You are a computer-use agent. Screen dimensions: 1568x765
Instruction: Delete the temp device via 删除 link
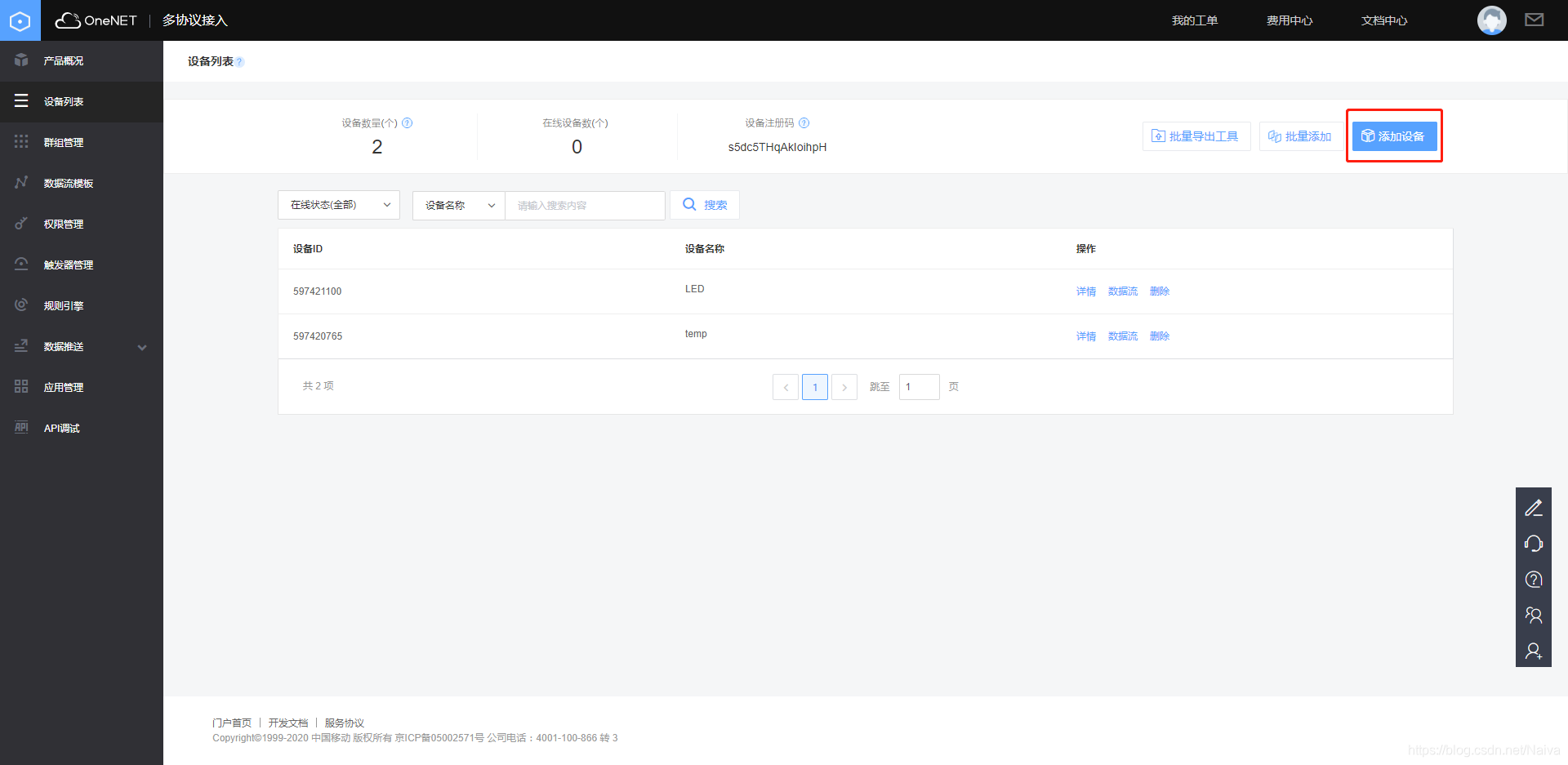(x=1159, y=336)
